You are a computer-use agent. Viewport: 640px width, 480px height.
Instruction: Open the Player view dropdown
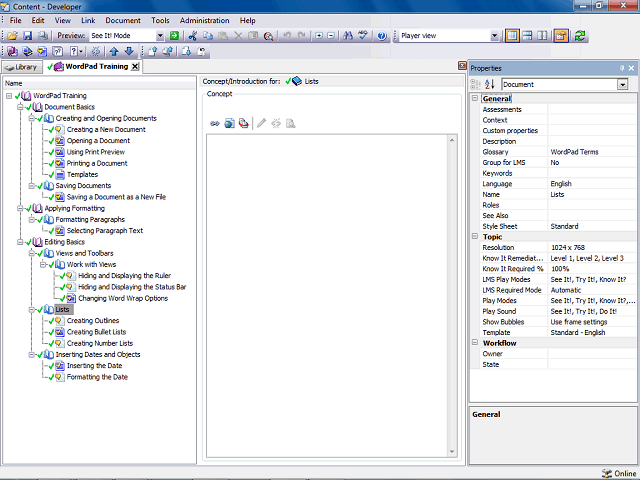click(x=494, y=36)
